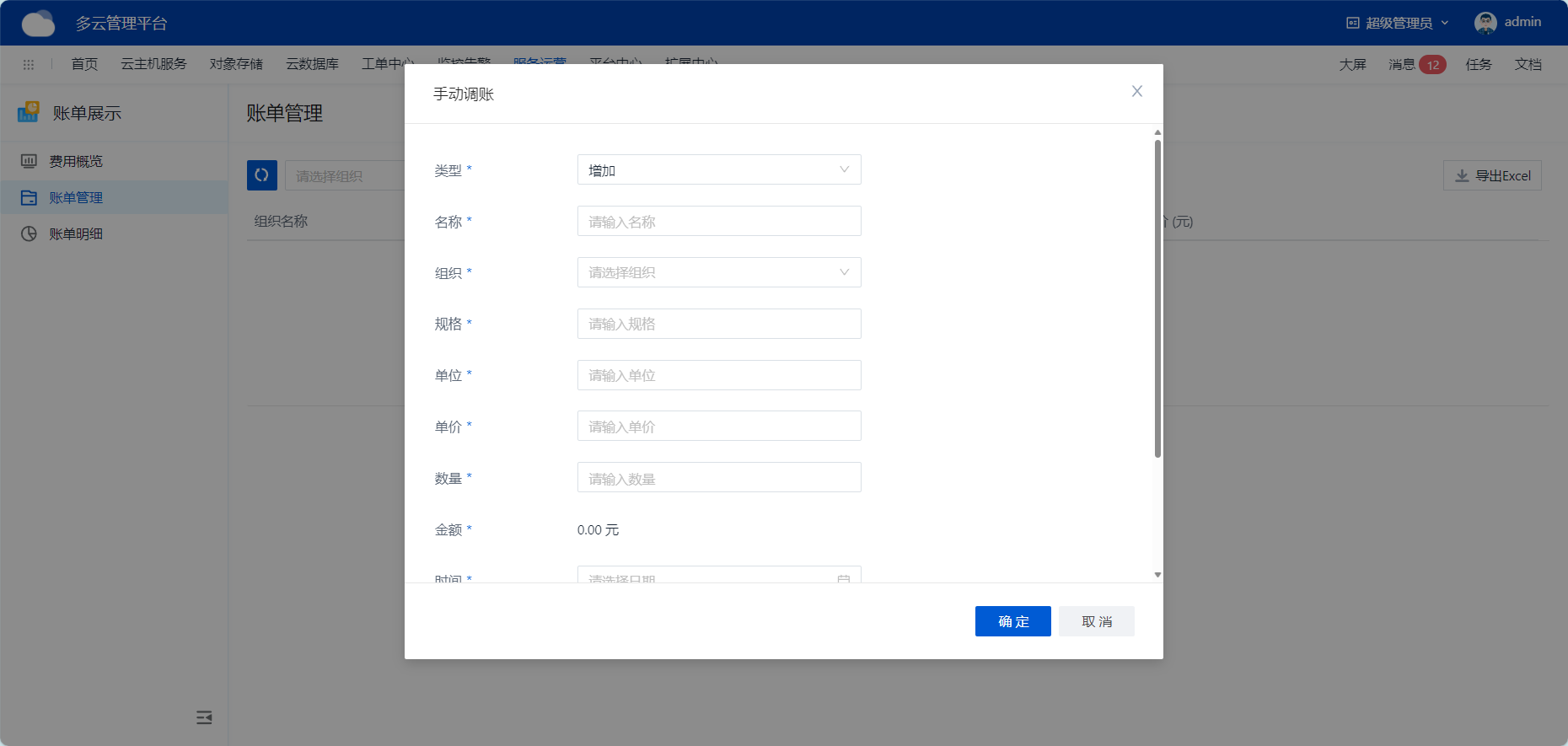The image size is (1568, 746).
Task: Click the 名称 input field
Action: tap(718, 221)
